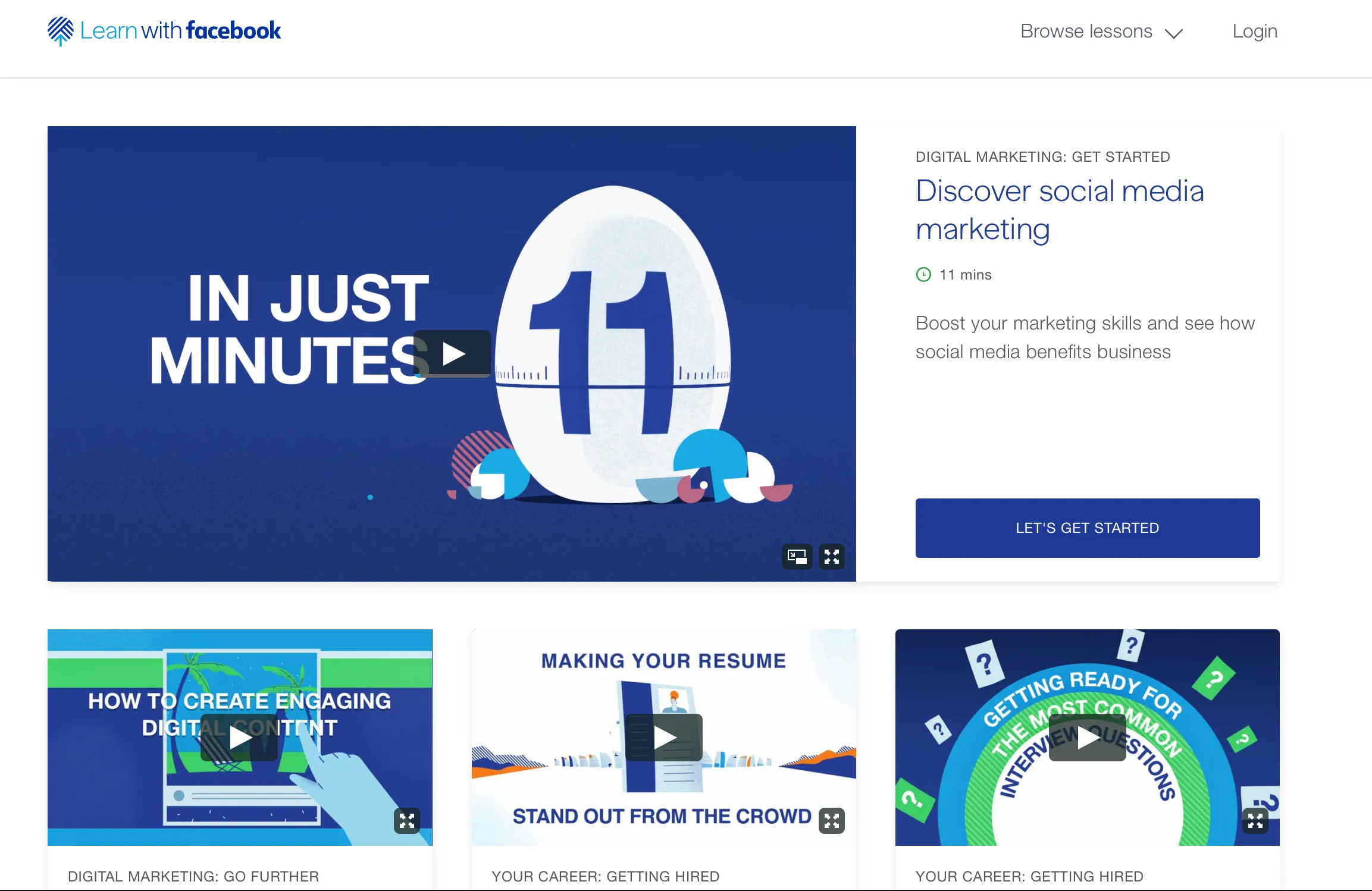The height and width of the screenshot is (891, 1372).
Task: Click the LET'S GET STARTED button
Action: click(x=1087, y=528)
